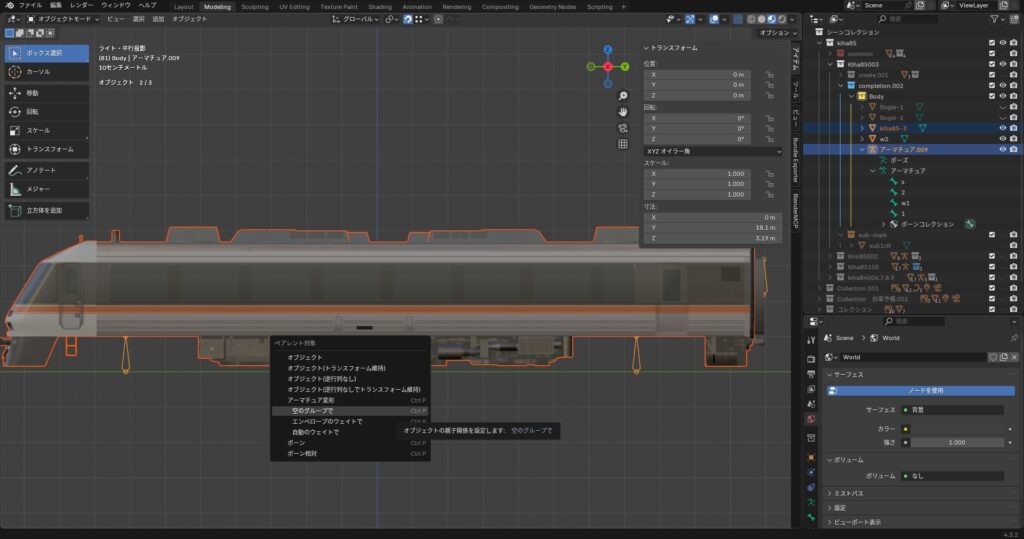Viewport: 1024px width, 539px height.
Task: Choose 空のグループで from parent menu
Action: click(x=313, y=410)
